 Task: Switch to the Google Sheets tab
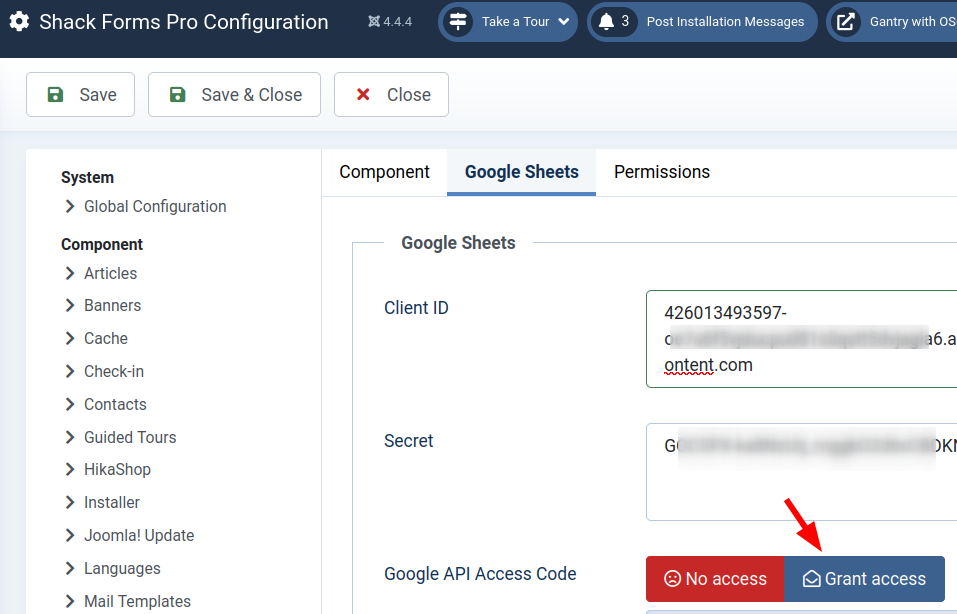(x=522, y=172)
